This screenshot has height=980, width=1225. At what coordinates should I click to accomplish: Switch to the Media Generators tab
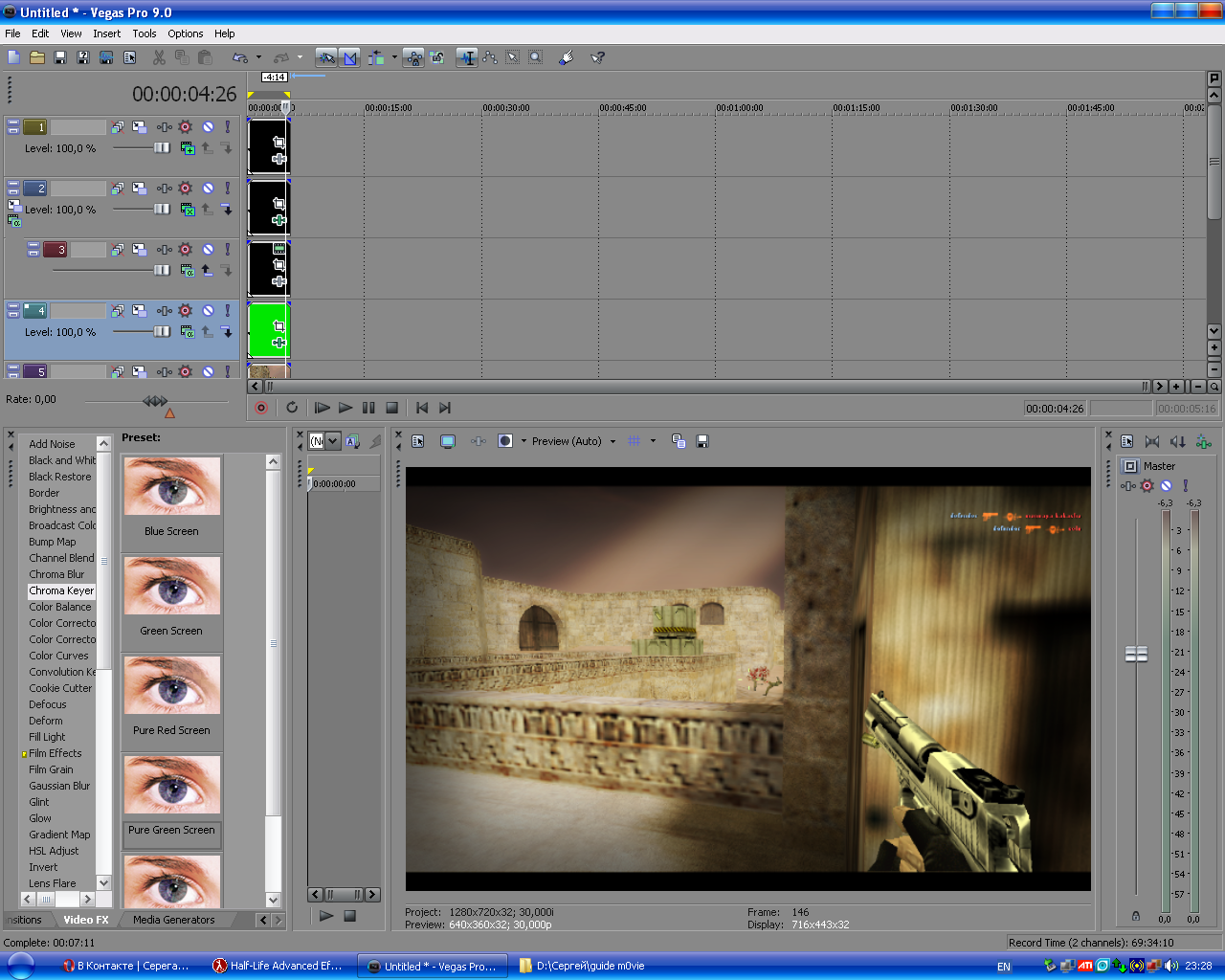click(174, 920)
